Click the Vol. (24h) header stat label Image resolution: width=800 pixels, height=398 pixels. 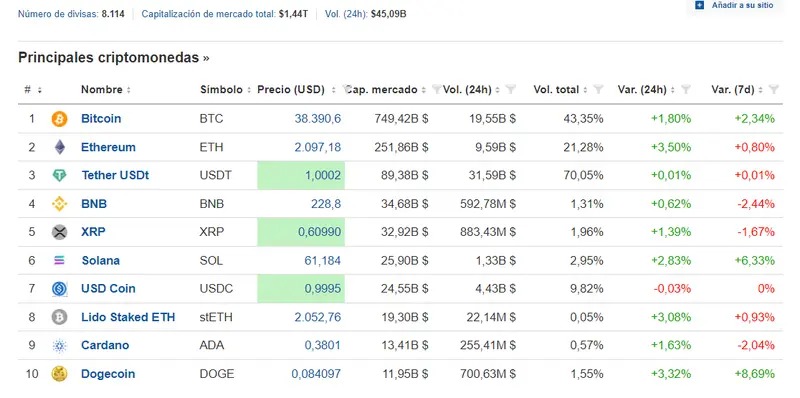click(346, 14)
